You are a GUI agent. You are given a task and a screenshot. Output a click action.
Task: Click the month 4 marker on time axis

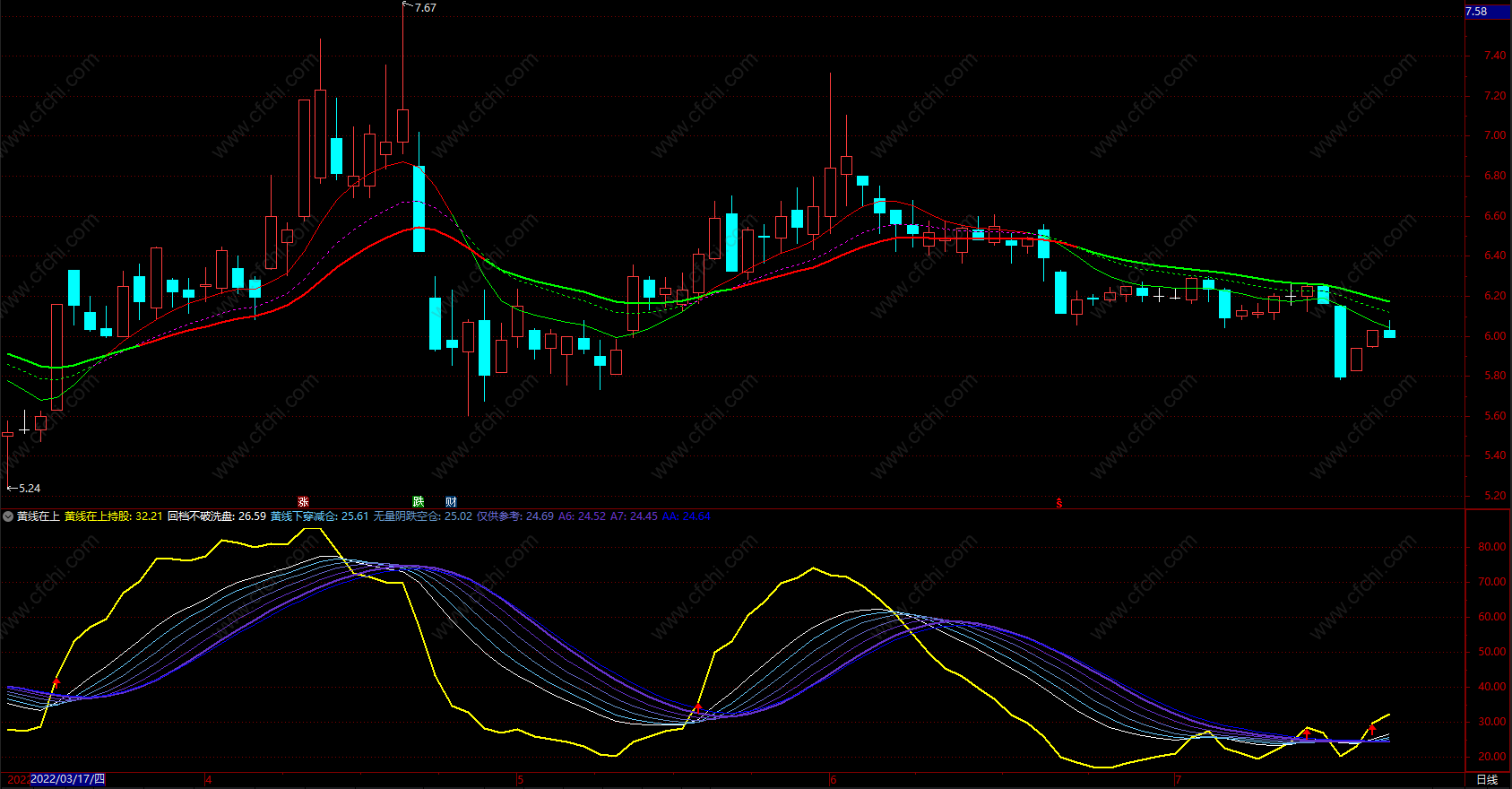pyautogui.click(x=209, y=780)
